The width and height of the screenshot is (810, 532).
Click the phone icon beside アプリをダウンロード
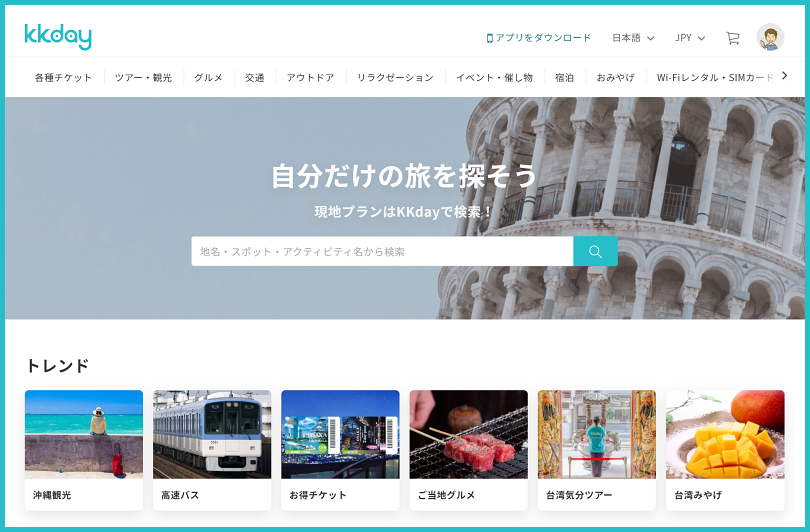(489, 38)
